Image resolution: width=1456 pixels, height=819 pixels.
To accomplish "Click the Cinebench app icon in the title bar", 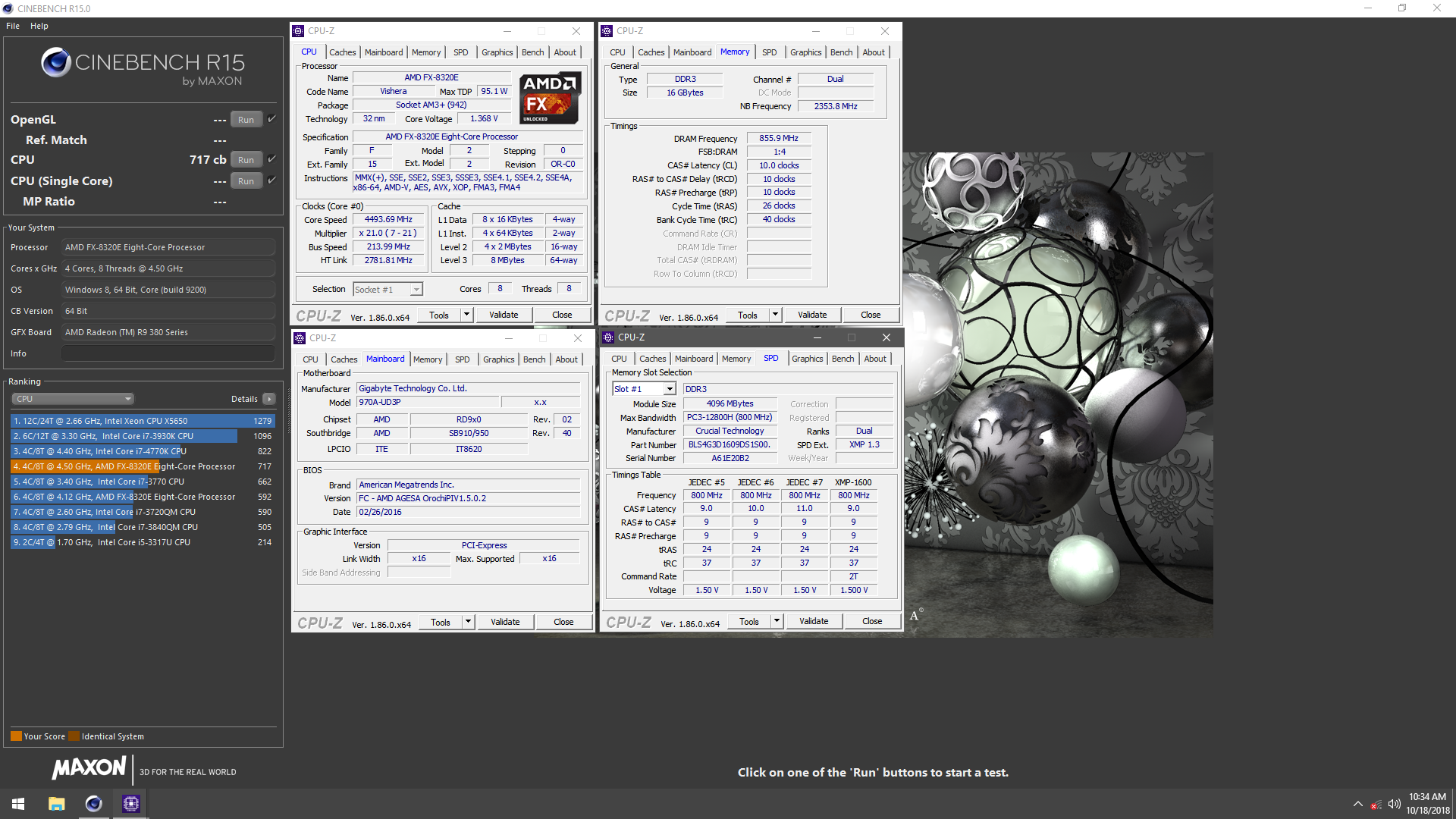I will click(8, 8).
